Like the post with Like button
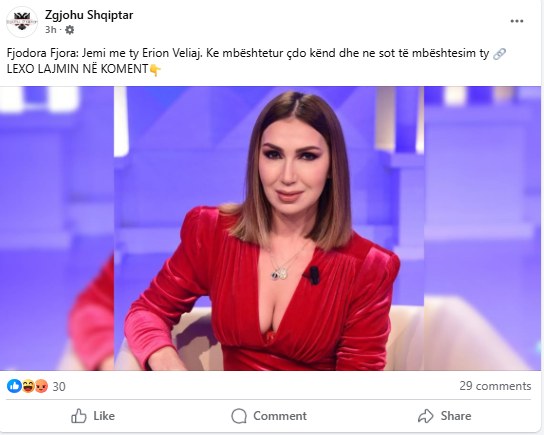The height and width of the screenshot is (435, 544). click(x=93, y=416)
